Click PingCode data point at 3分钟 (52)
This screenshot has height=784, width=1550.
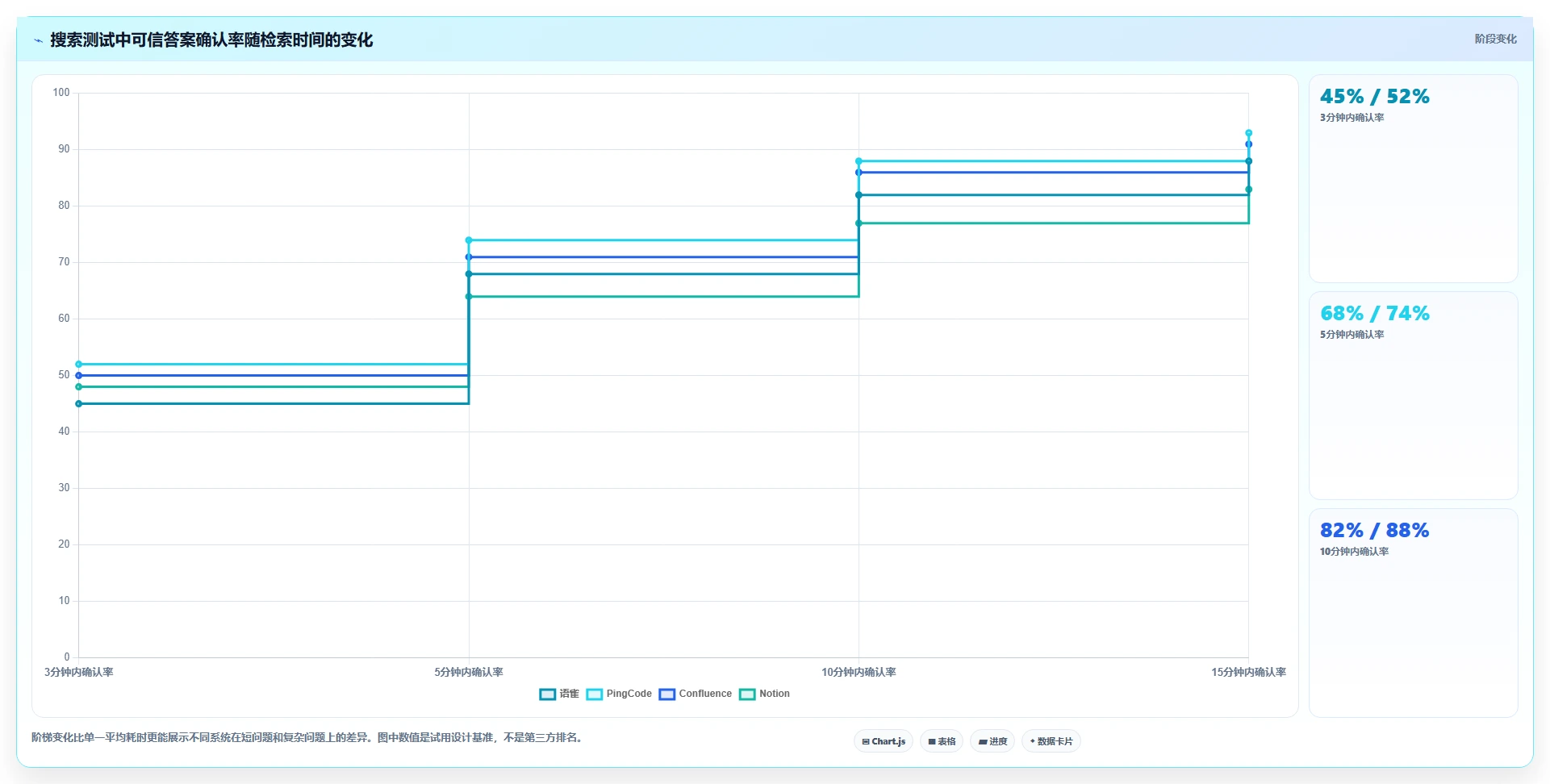(x=78, y=364)
